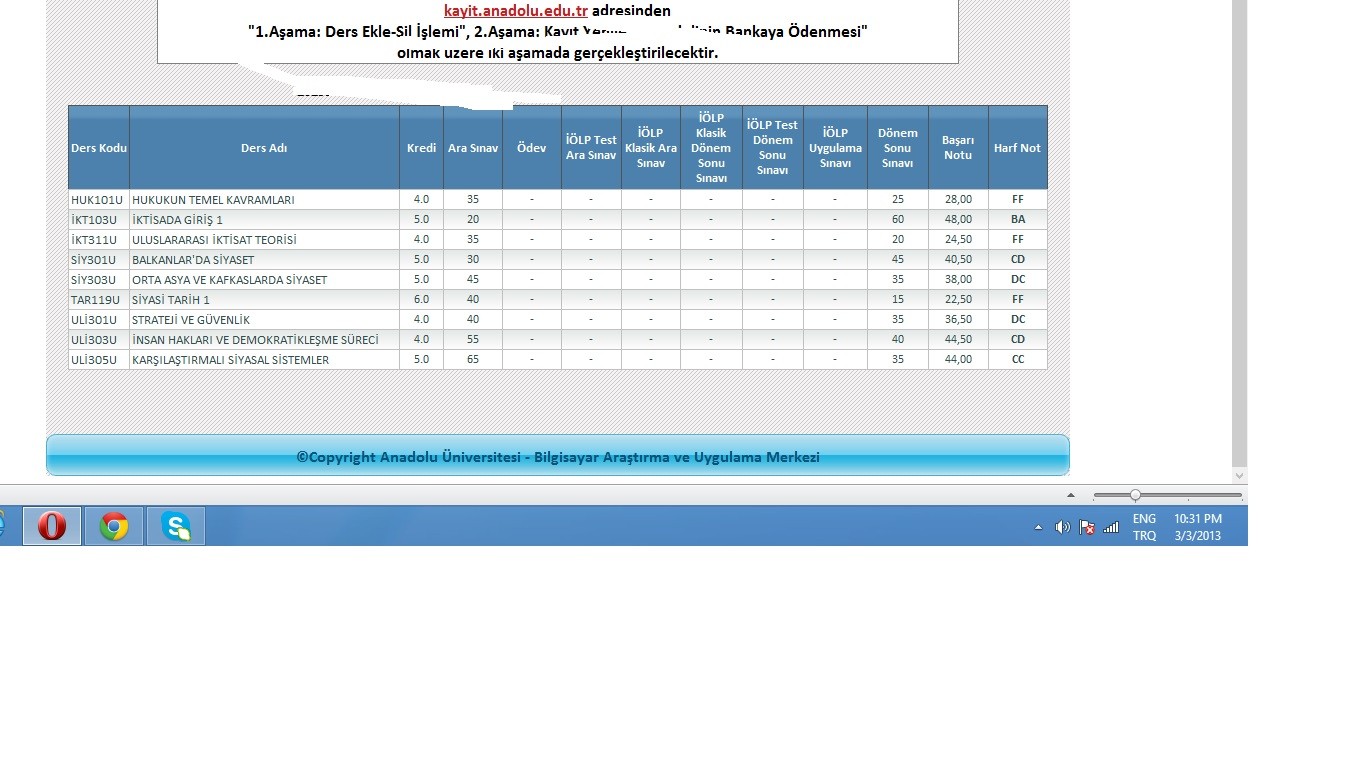The width and height of the screenshot is (1366, 768).
Task: Click the vertical scrollbar thumb
Action: (1240, 233)
